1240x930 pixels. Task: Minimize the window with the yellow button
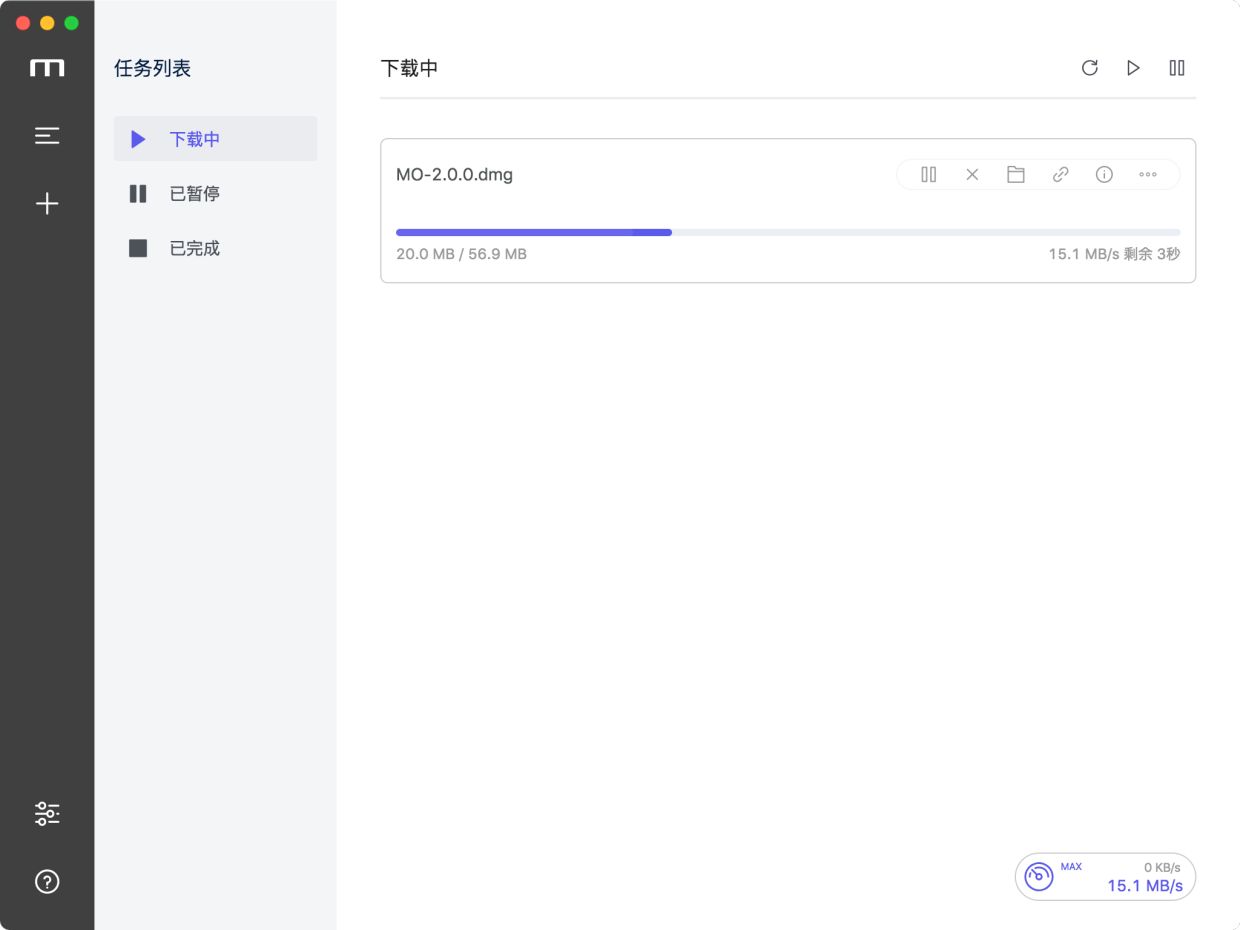(47, 23)
